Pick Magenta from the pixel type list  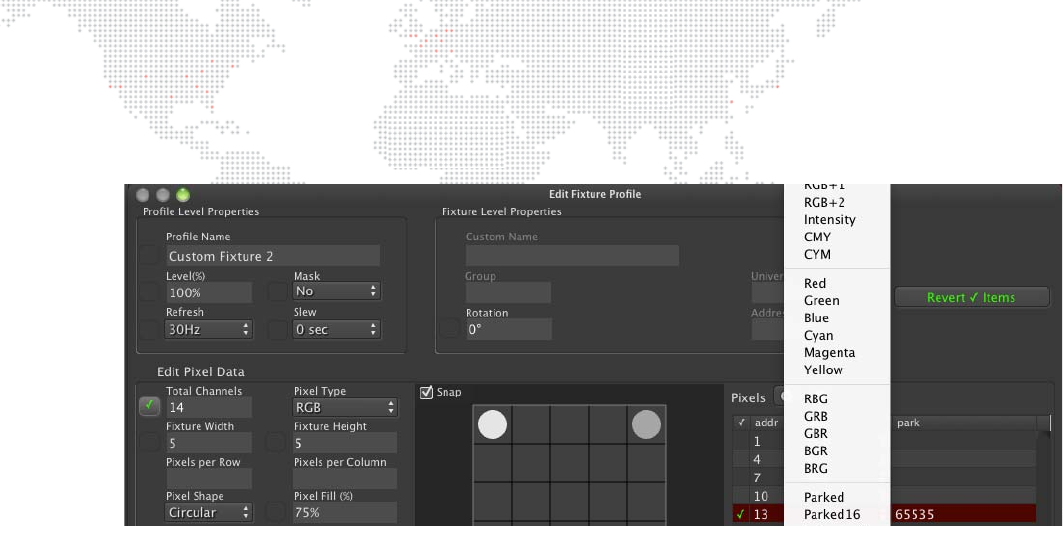point(829,352)
